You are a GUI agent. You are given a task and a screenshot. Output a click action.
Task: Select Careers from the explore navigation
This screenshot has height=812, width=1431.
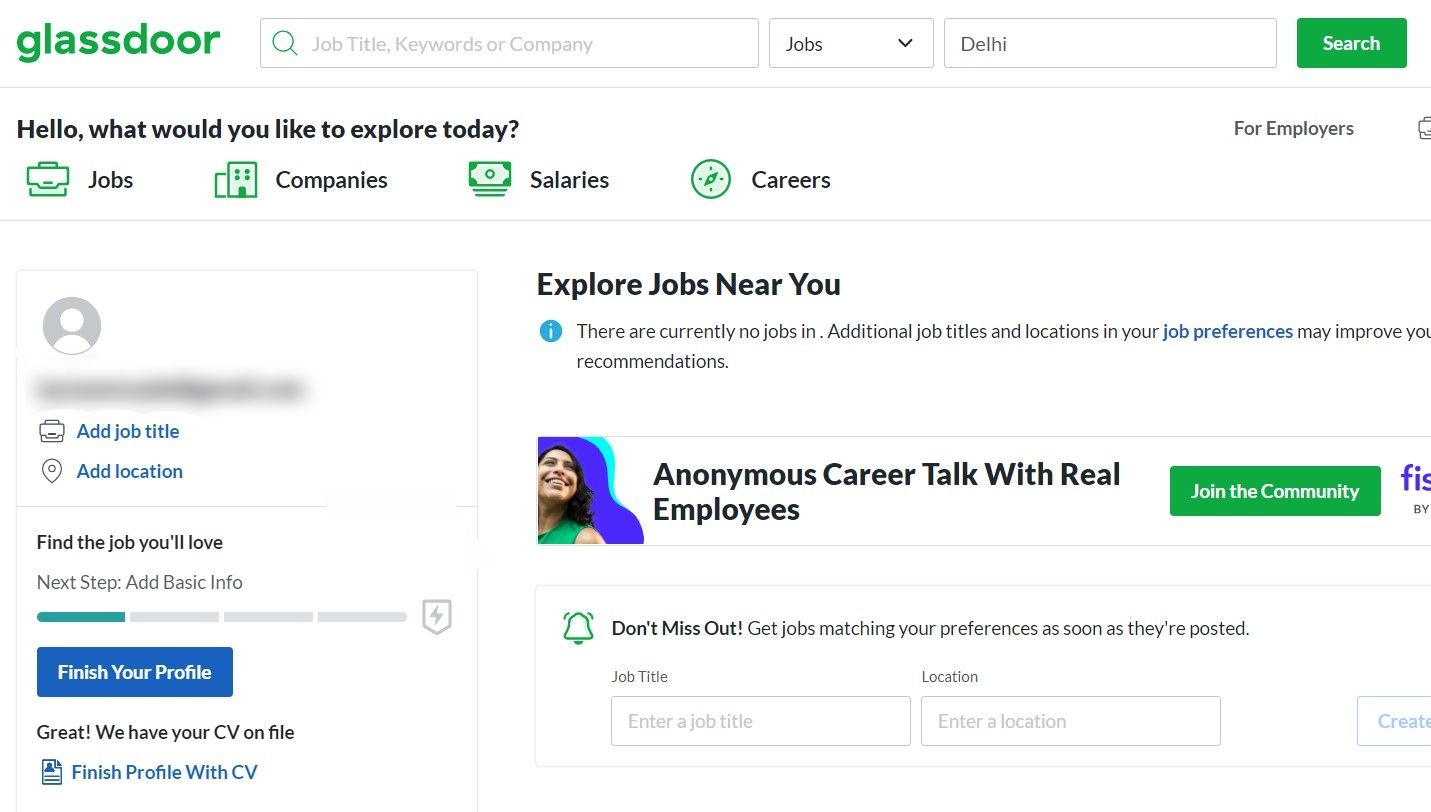pyautogui.click(x=790, y=179)
